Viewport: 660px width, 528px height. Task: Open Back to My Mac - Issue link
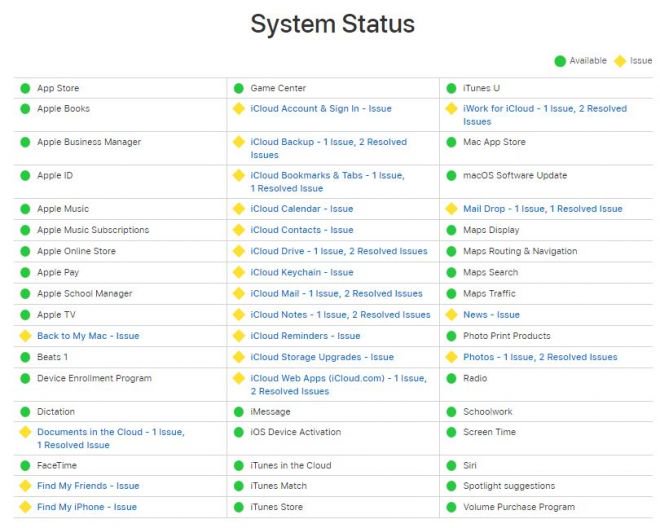point(88,336)
